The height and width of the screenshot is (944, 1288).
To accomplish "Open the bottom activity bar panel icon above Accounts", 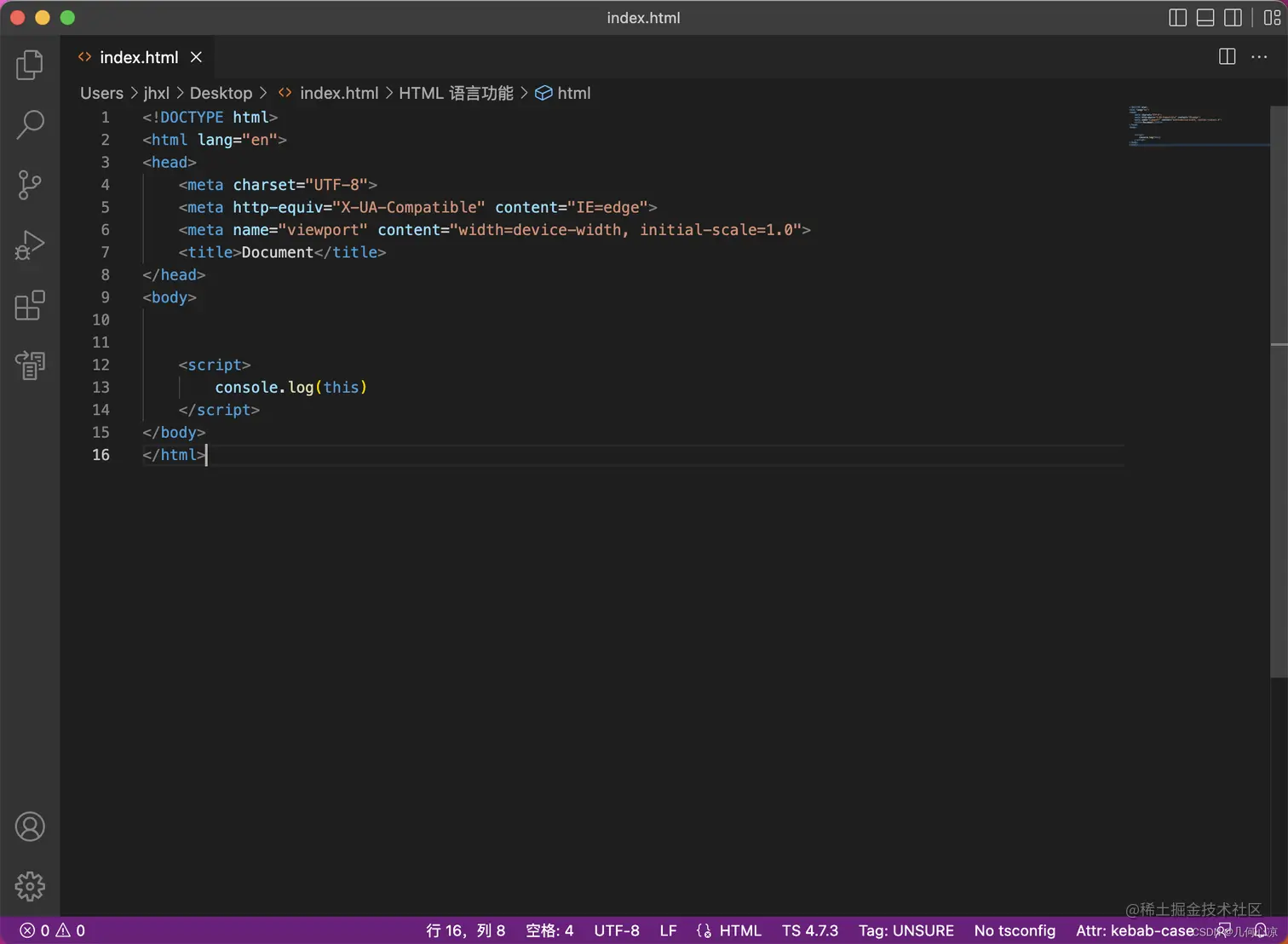I will point(30,366).
